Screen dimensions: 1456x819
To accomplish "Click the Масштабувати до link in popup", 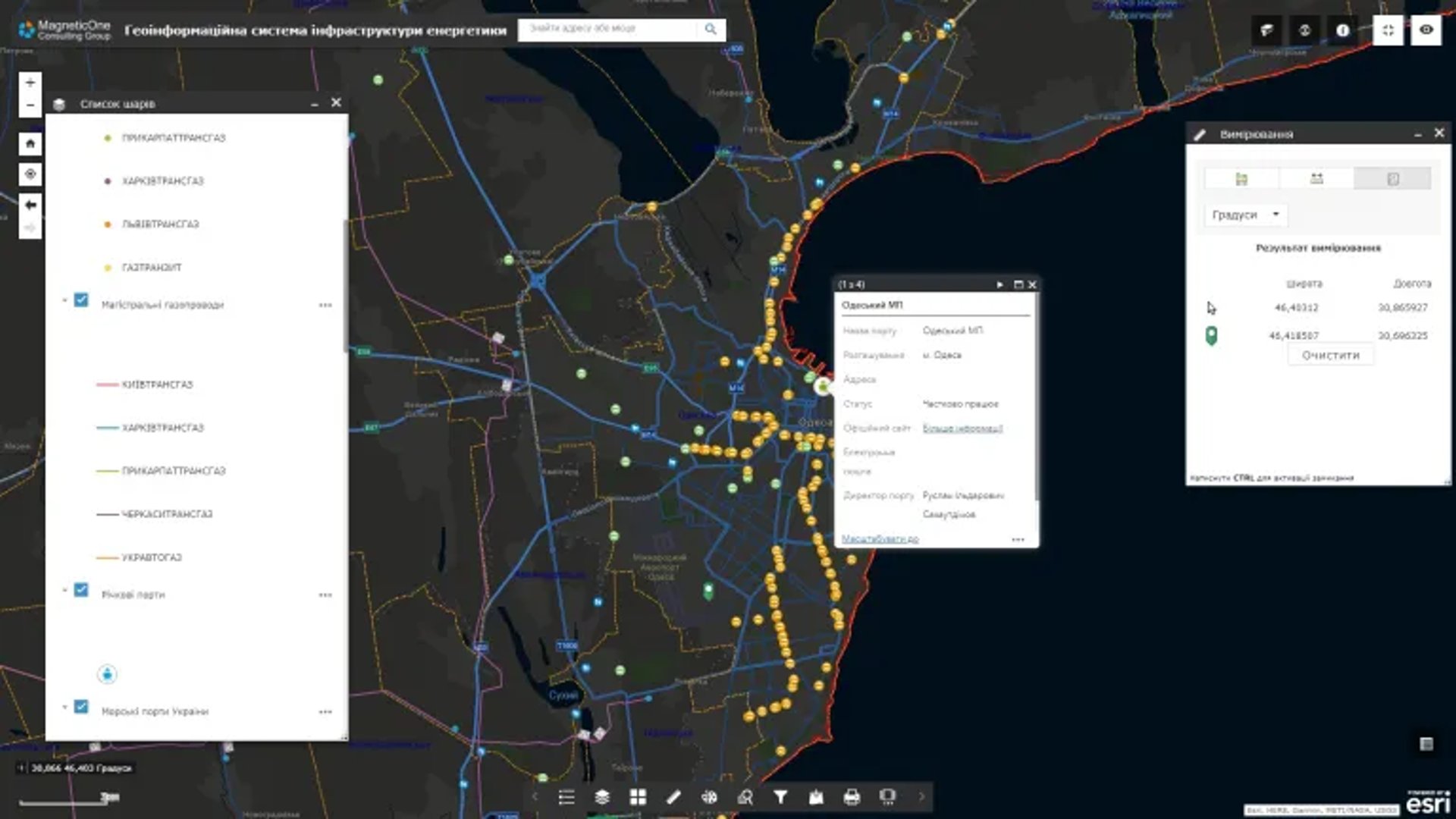I will point(880,539).
